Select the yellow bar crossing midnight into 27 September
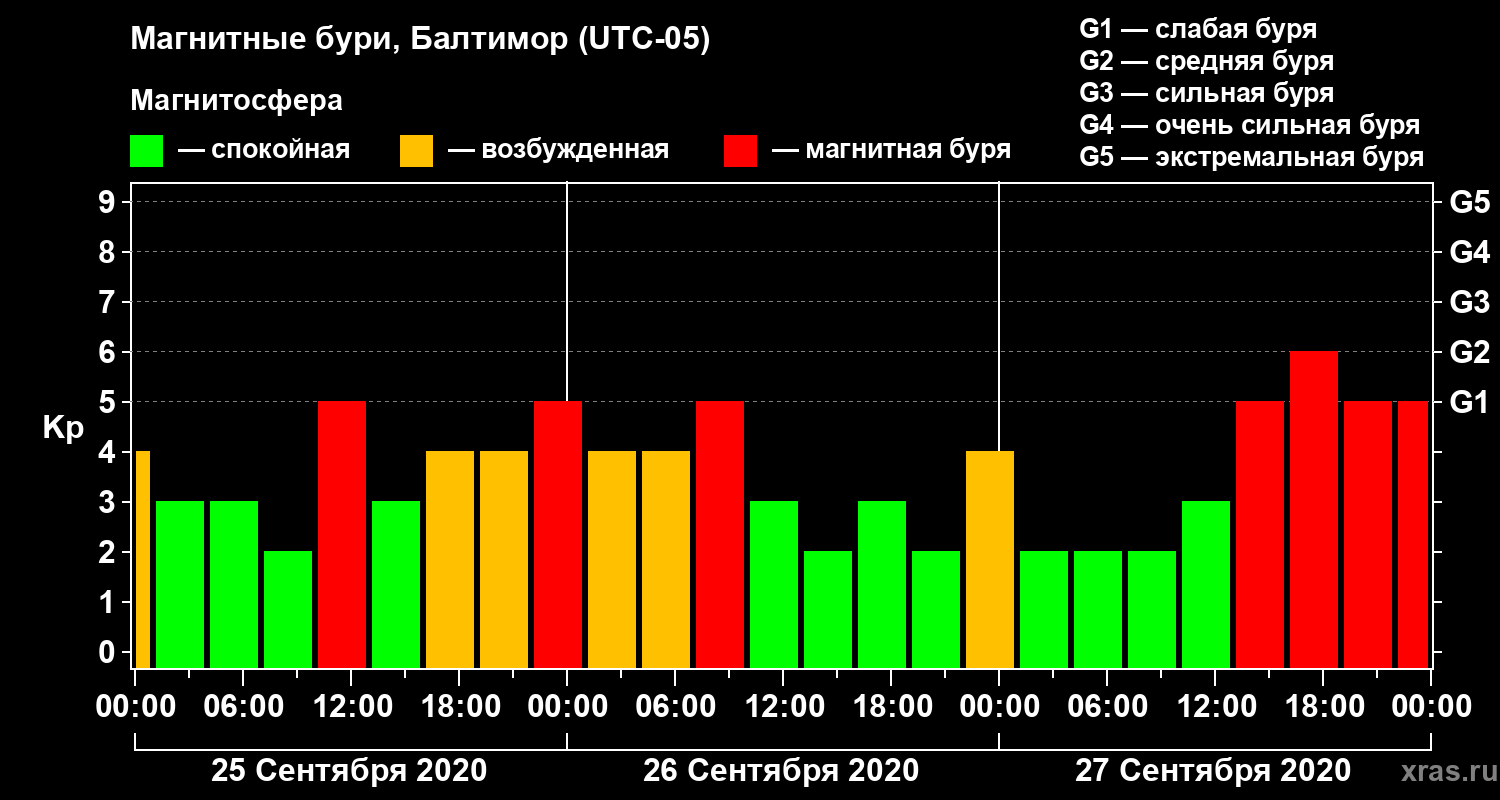Image resolution: width=1500 pixels, height=800 pixels. pos(990,560)
